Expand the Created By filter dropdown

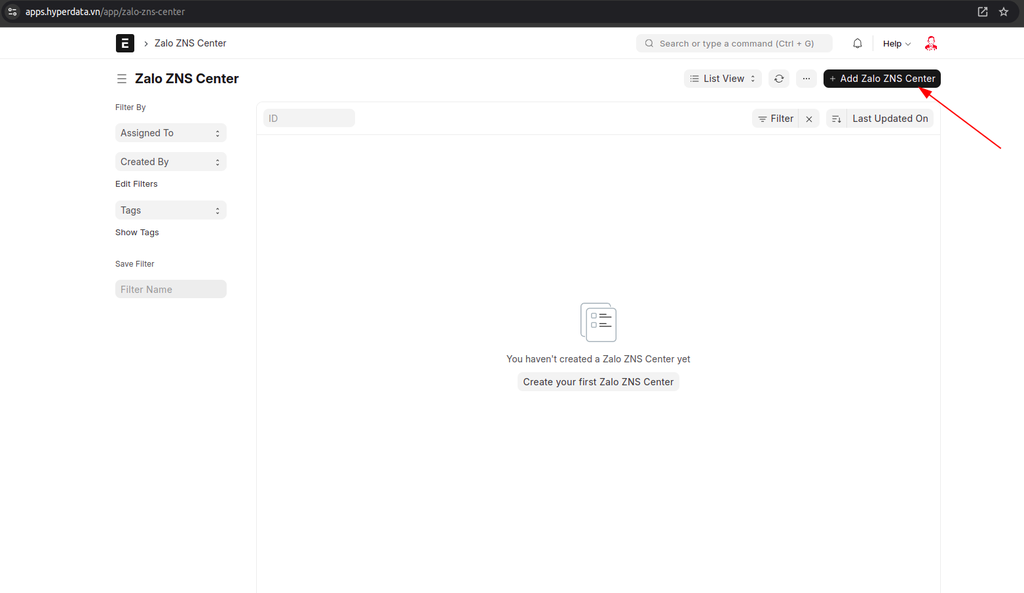point(170,162)
